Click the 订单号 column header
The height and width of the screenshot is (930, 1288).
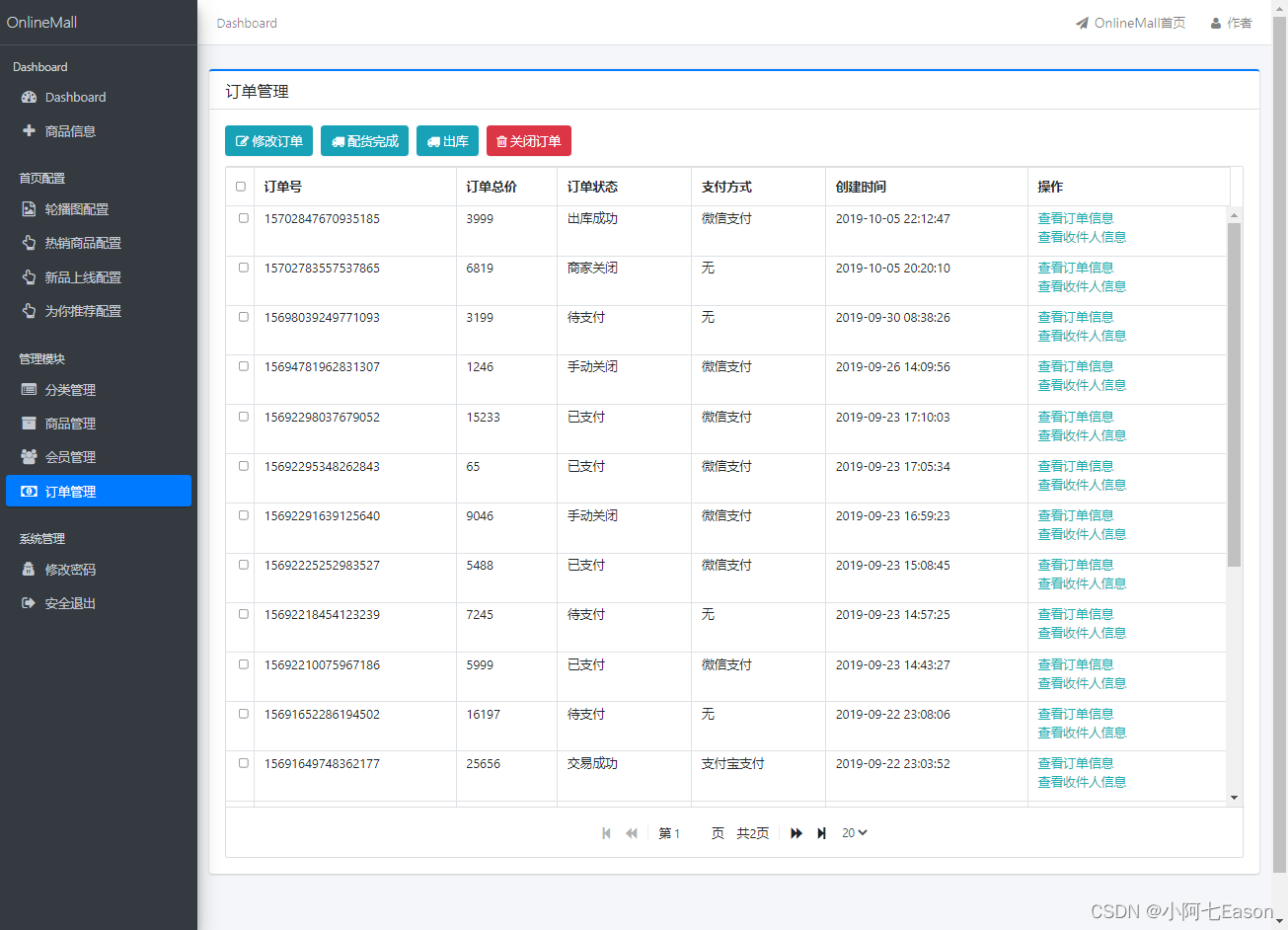click(x=355, y=187)
